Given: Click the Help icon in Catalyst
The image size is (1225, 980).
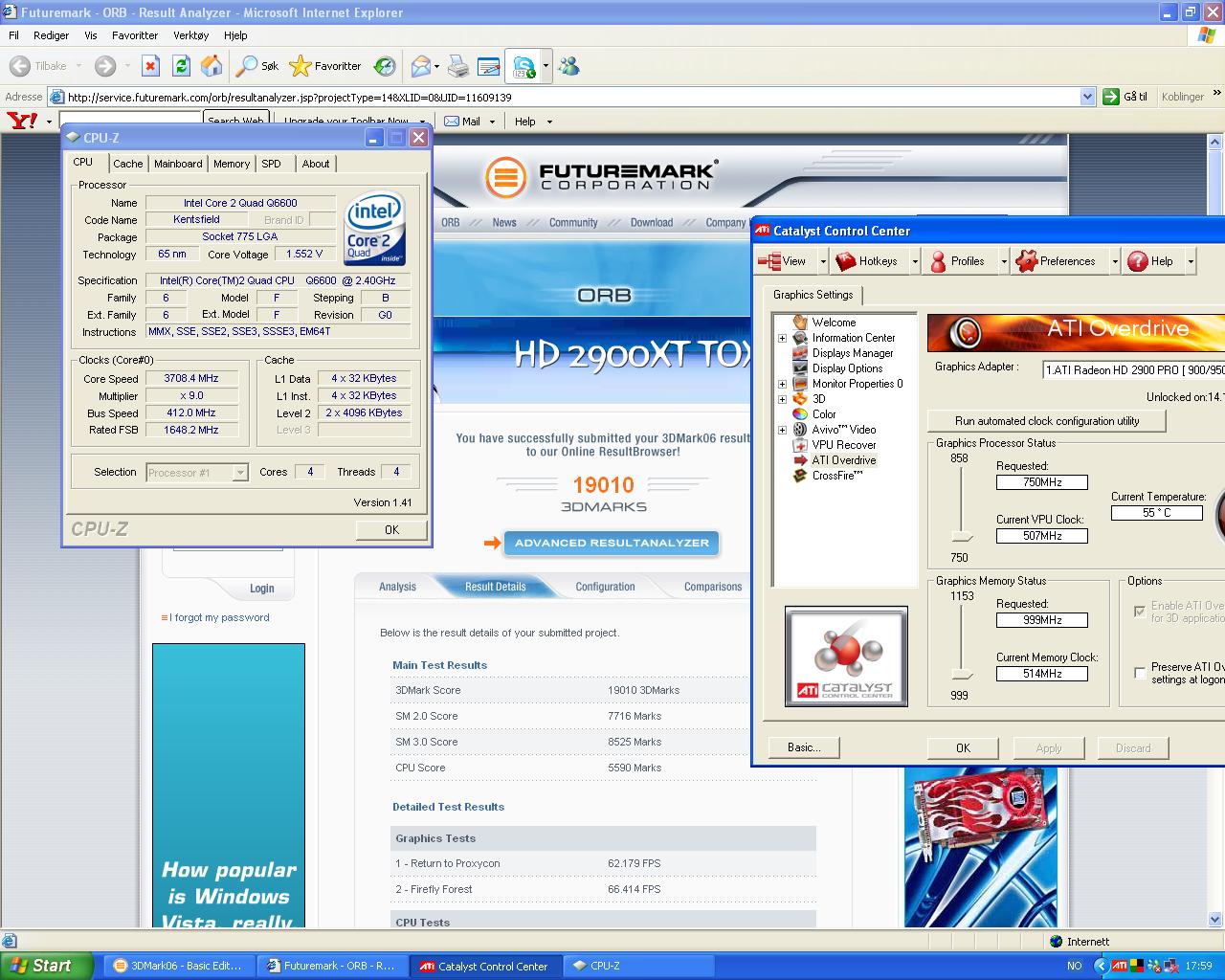Looking at the screenshot, I should tap(1138, 261).
